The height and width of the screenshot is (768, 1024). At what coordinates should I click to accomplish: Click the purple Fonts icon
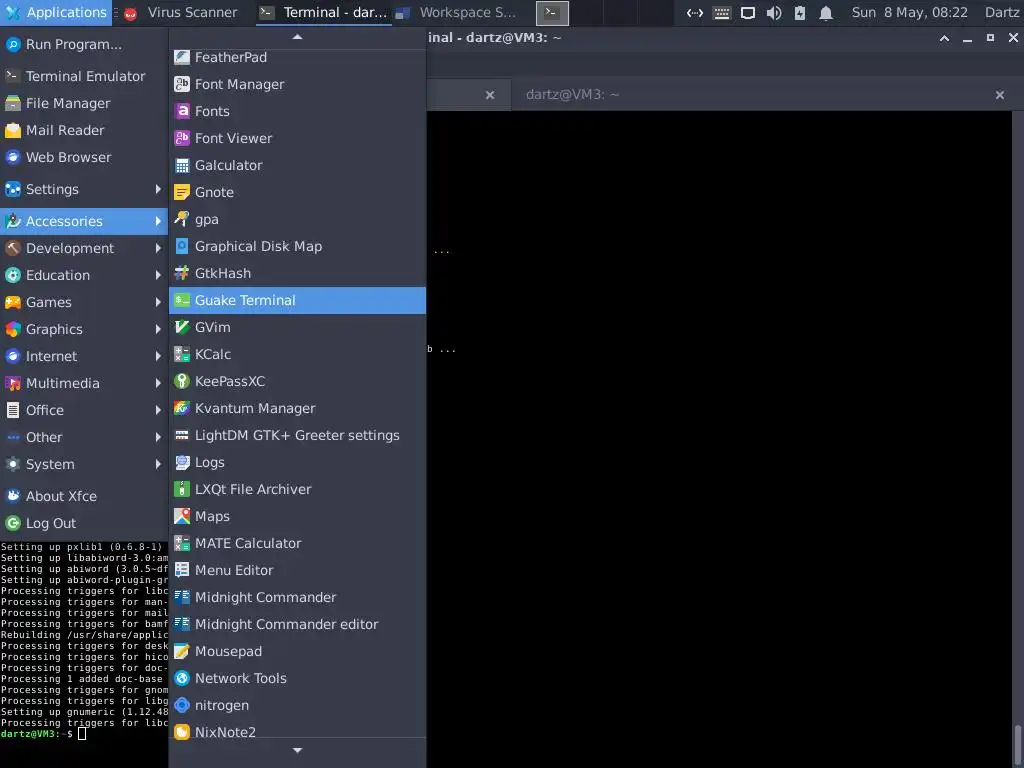(182, 111)
